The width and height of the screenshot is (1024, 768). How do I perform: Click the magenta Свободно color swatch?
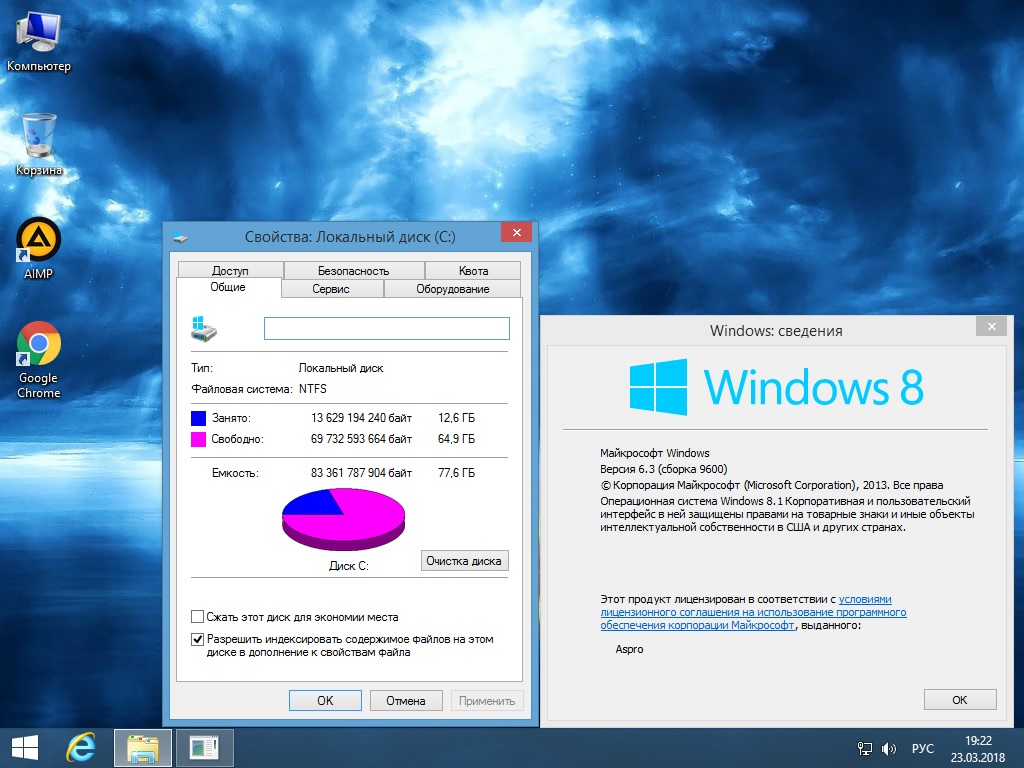[199, 439]
